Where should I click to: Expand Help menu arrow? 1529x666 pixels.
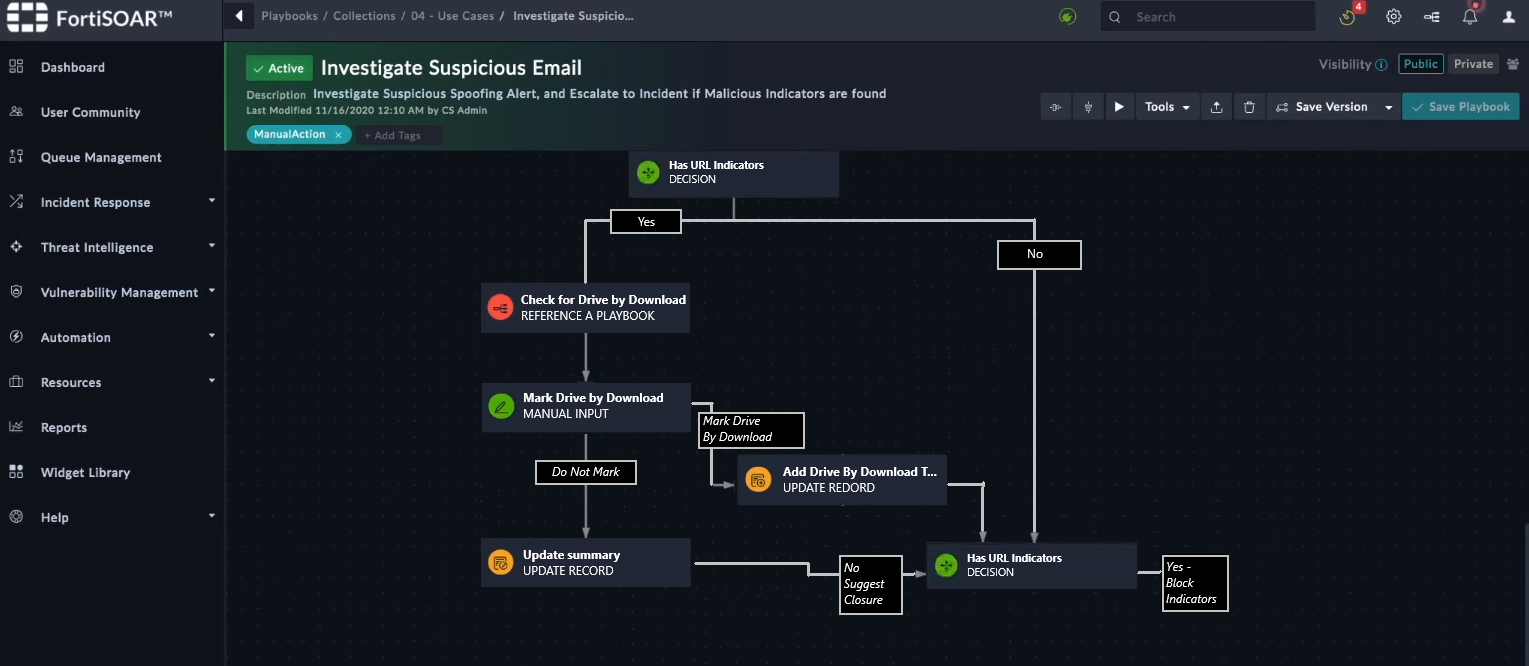(211, 516)
